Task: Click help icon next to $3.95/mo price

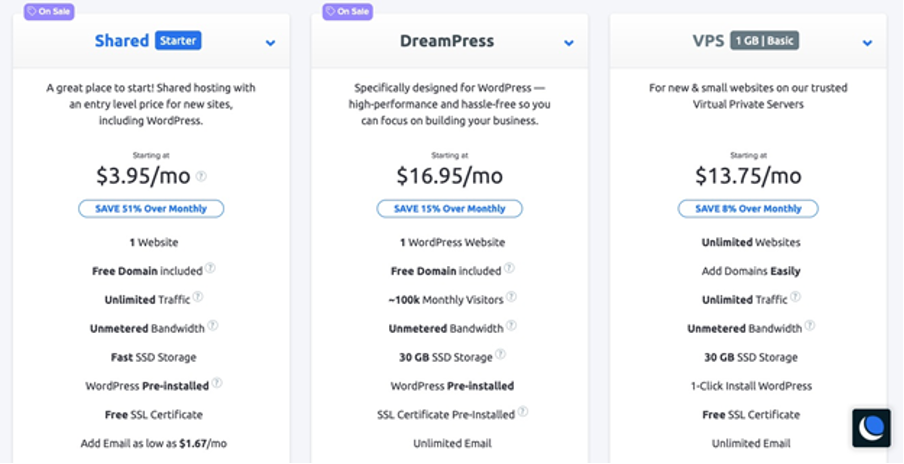Action: 201,176
